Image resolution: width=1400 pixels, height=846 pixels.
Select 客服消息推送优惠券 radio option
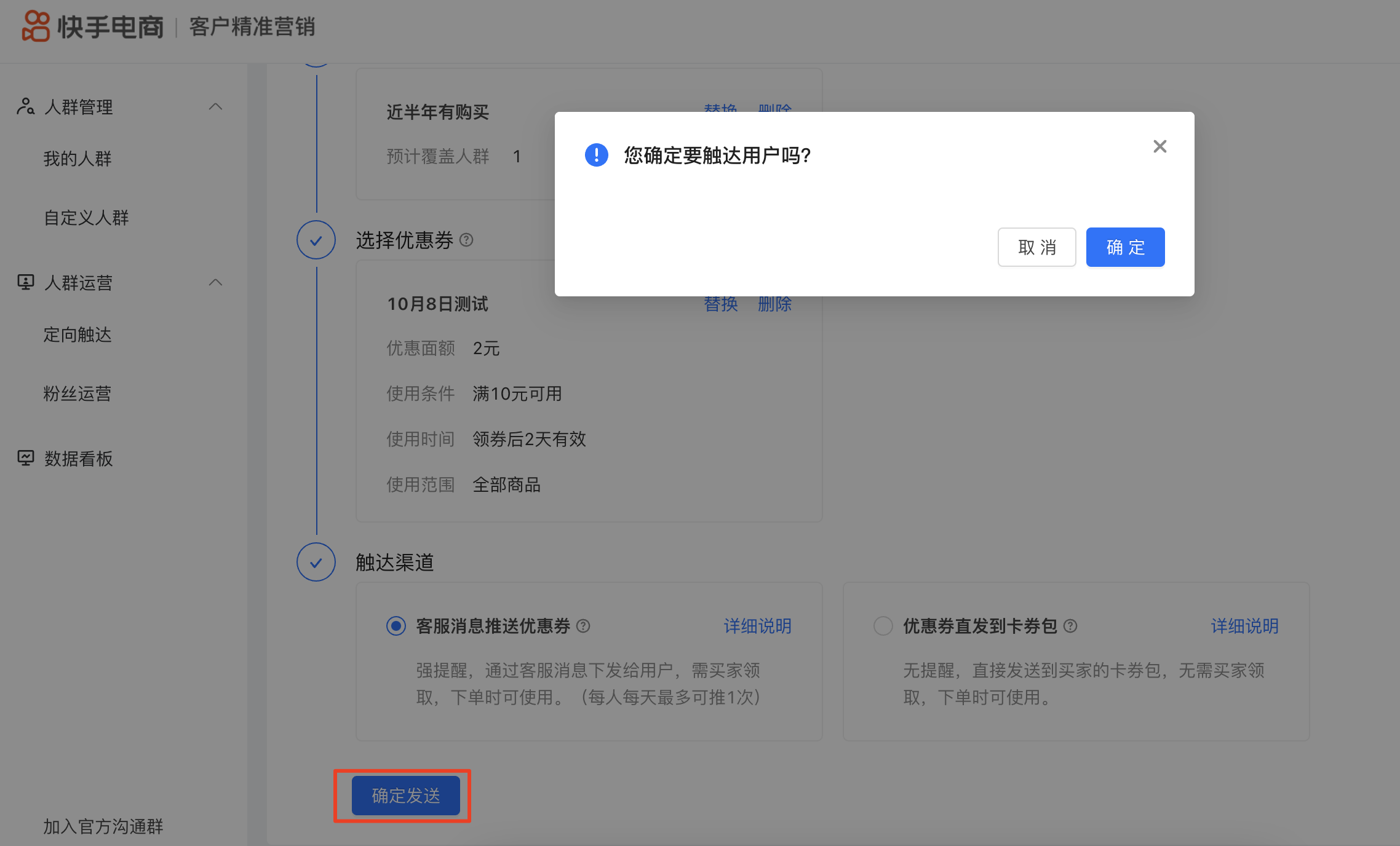(x=396, y=626)
